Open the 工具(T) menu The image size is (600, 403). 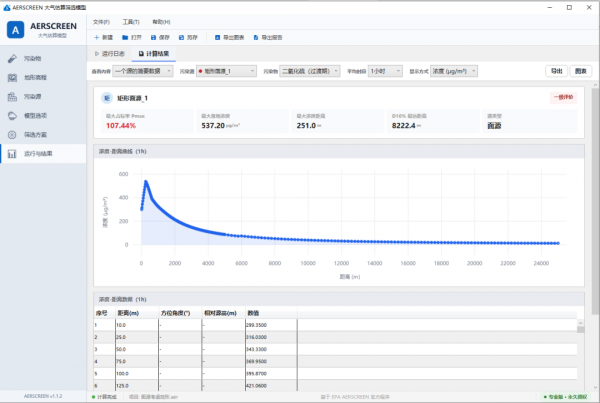[131, 22]
